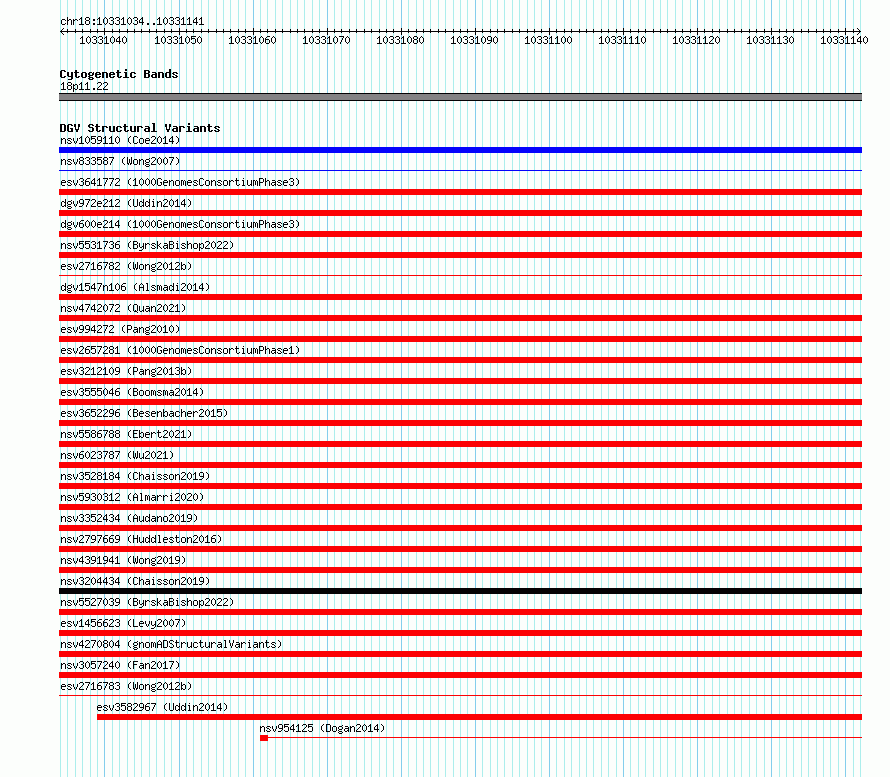Click nsv954125 (Dogan2014) label
The width and height of the screenshot is (890, 777).
(x=322, y=728)
